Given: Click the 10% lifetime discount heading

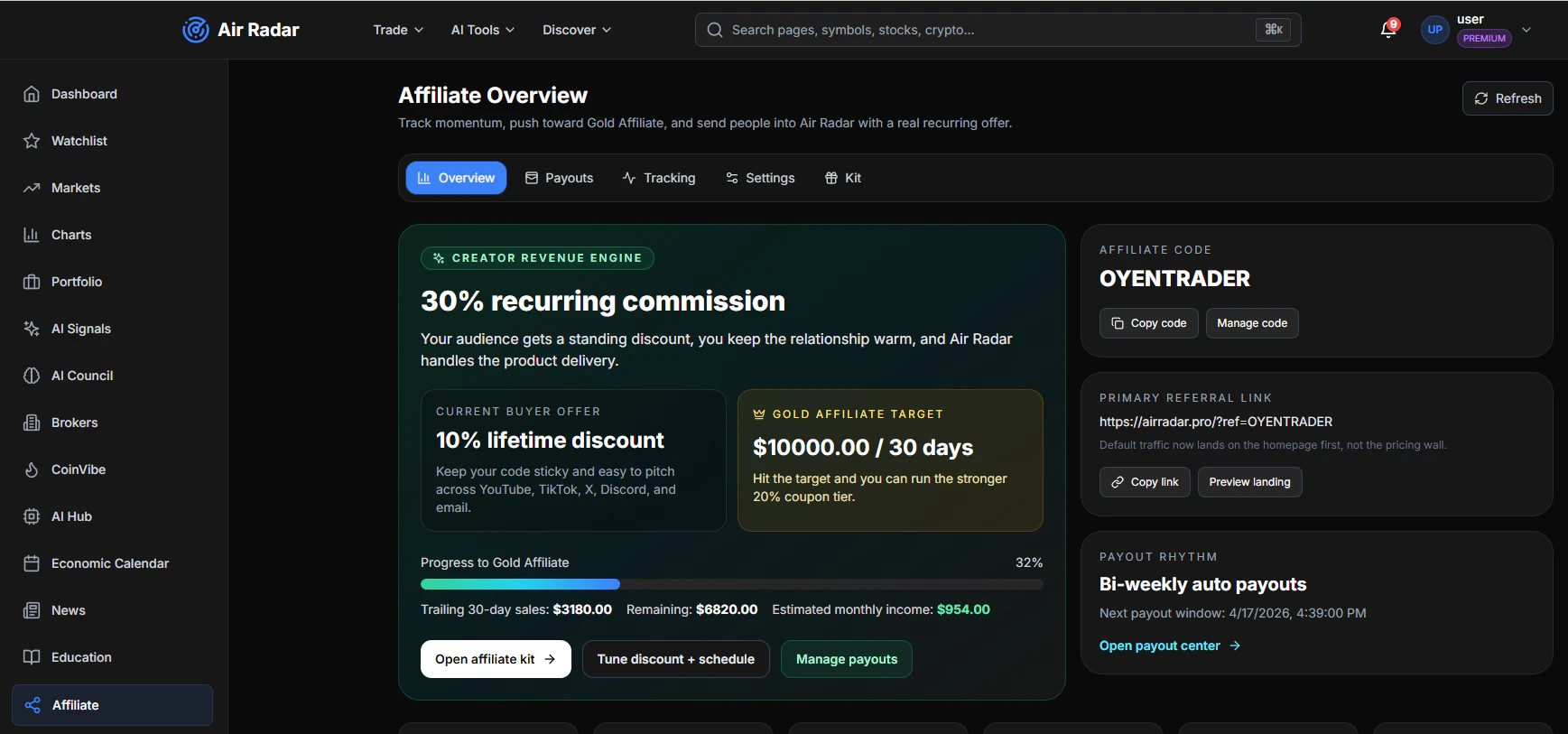Looking at the screenshot, I should [x=550, y=441].
